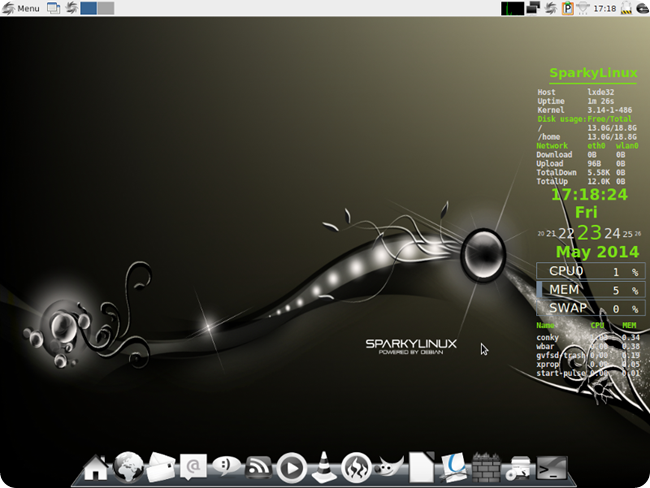This screenshot has height=488, width=650.
Task: Open the blank document LibreOffice icon
Action: click(422, 467)
